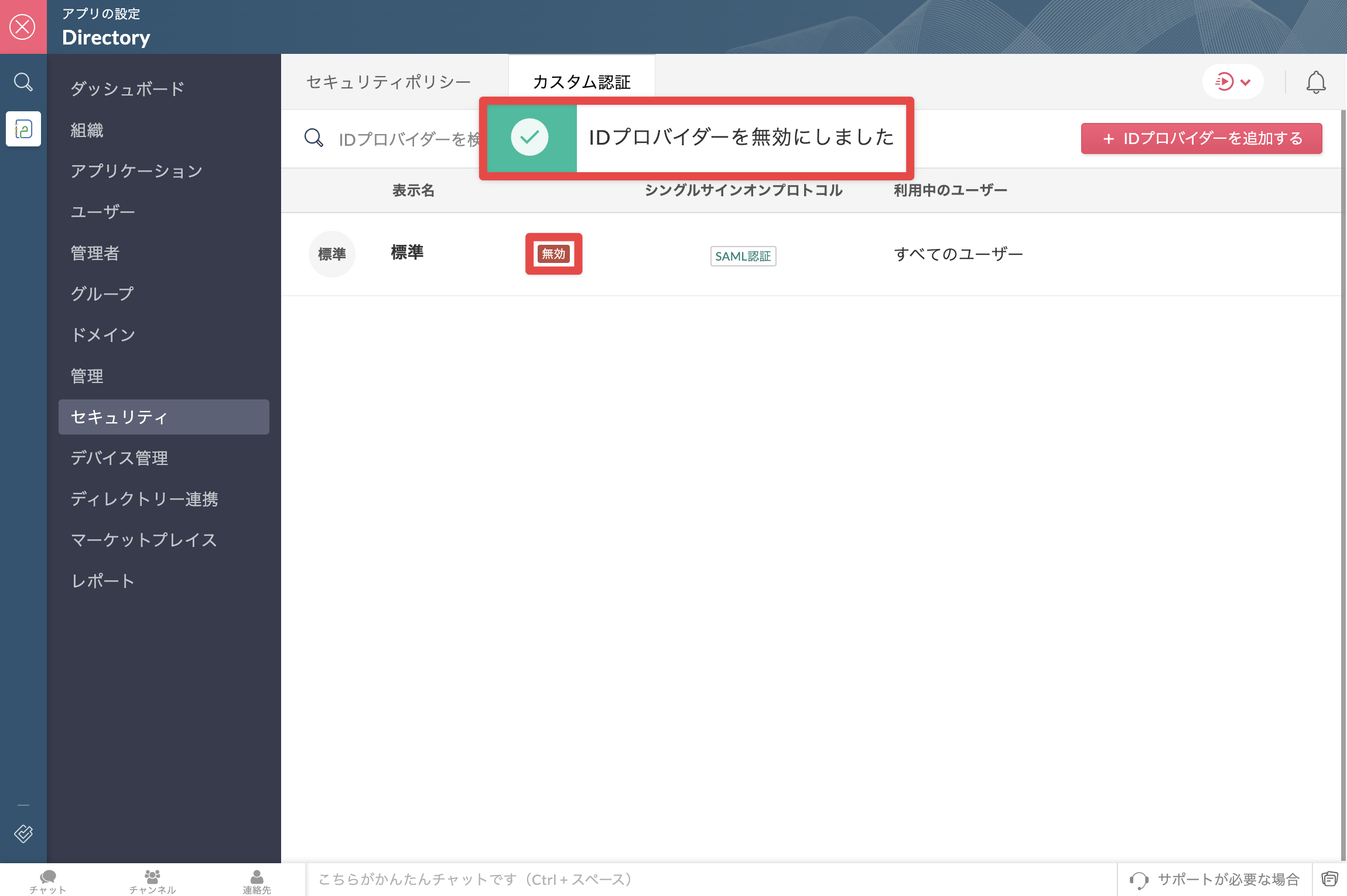The width and height of the screenshot is (1347, 896).
Task: Click the vertical scrollbar on the right edge
Action: [1343, 486]
